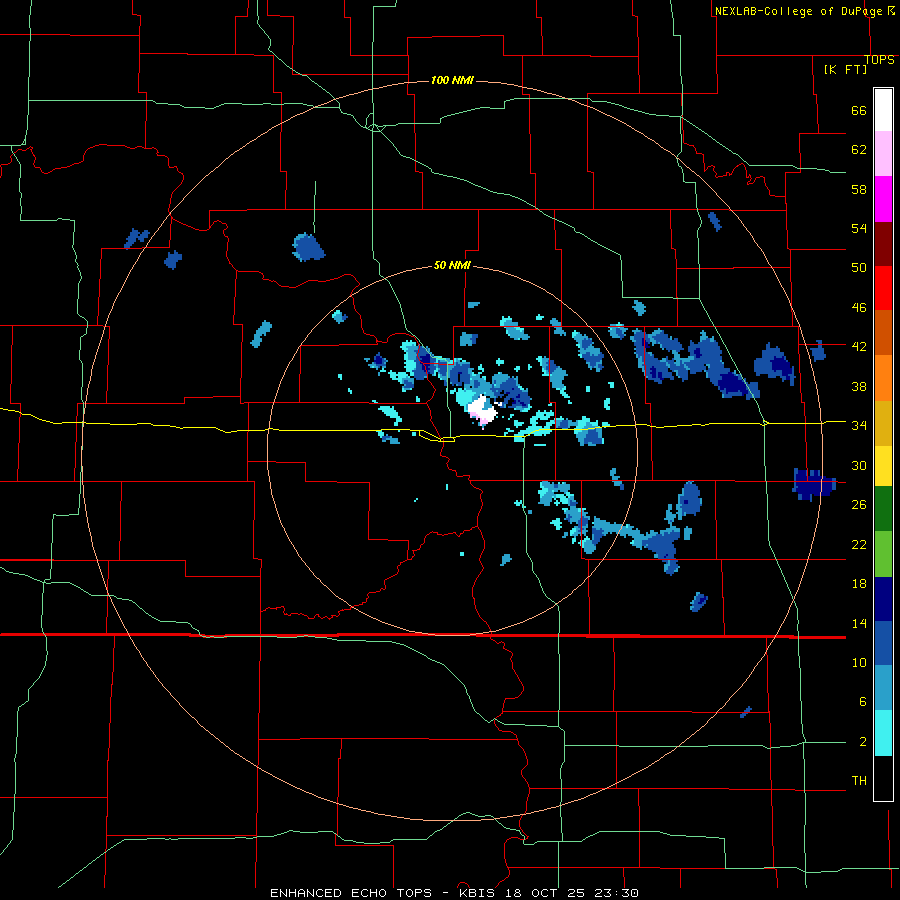The image size is (900, 900).
Task: Click the "TH" threshold label
Action: tap(859, 781)
